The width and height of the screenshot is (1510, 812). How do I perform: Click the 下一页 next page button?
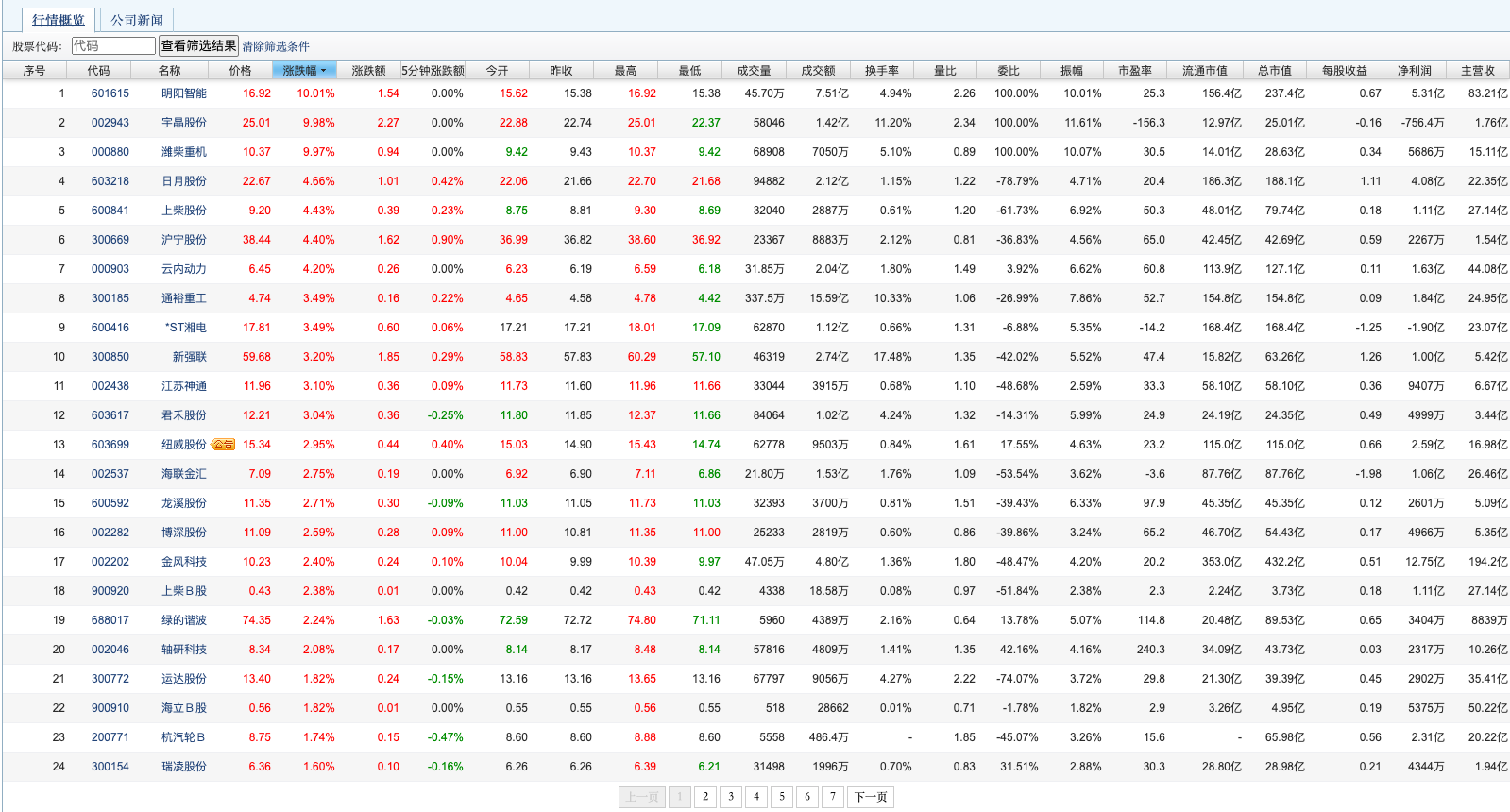point(871,797)
